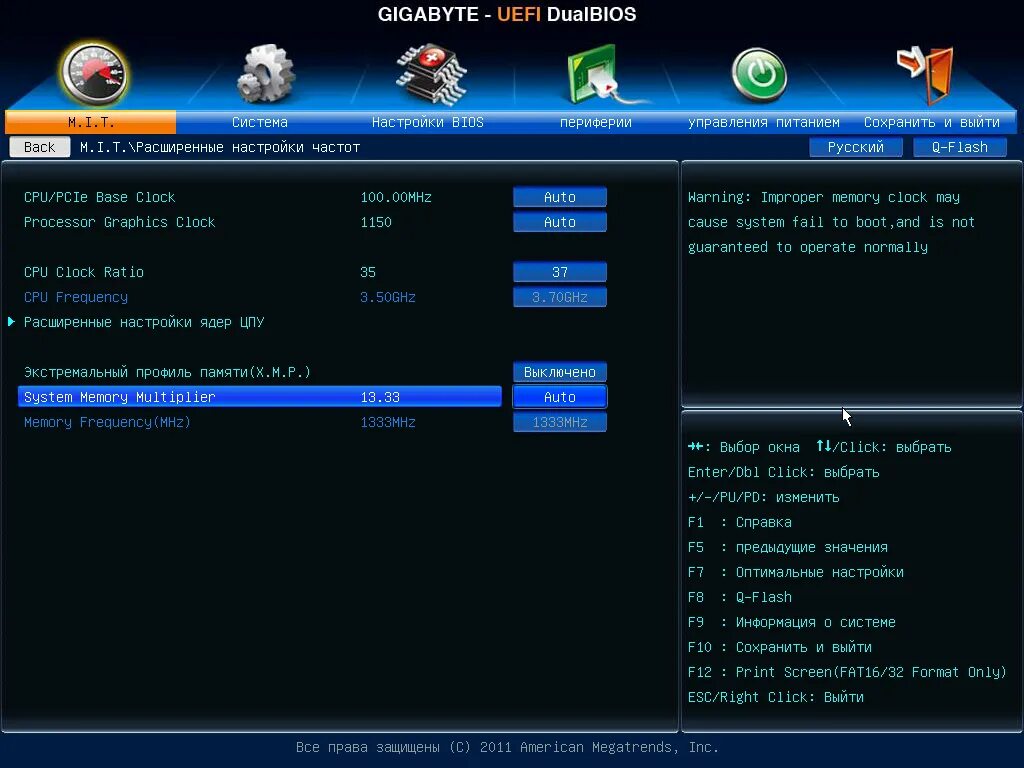Click the F1 Справка help line
The height and width of the screenshot is (768, 1024).
tap(739, 522)
